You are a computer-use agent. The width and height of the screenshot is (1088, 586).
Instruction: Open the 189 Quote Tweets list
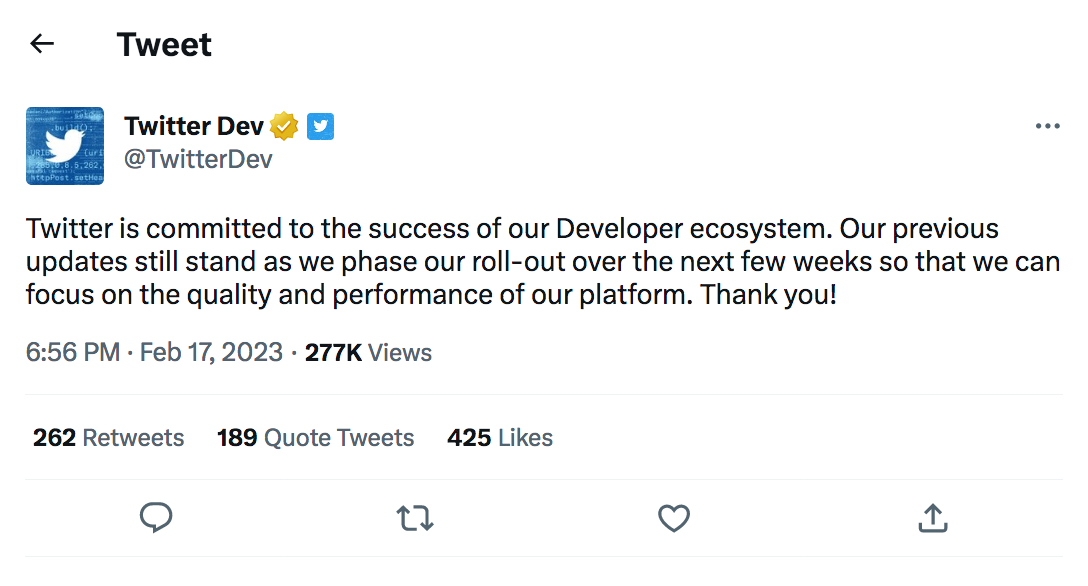pos(315,438)
